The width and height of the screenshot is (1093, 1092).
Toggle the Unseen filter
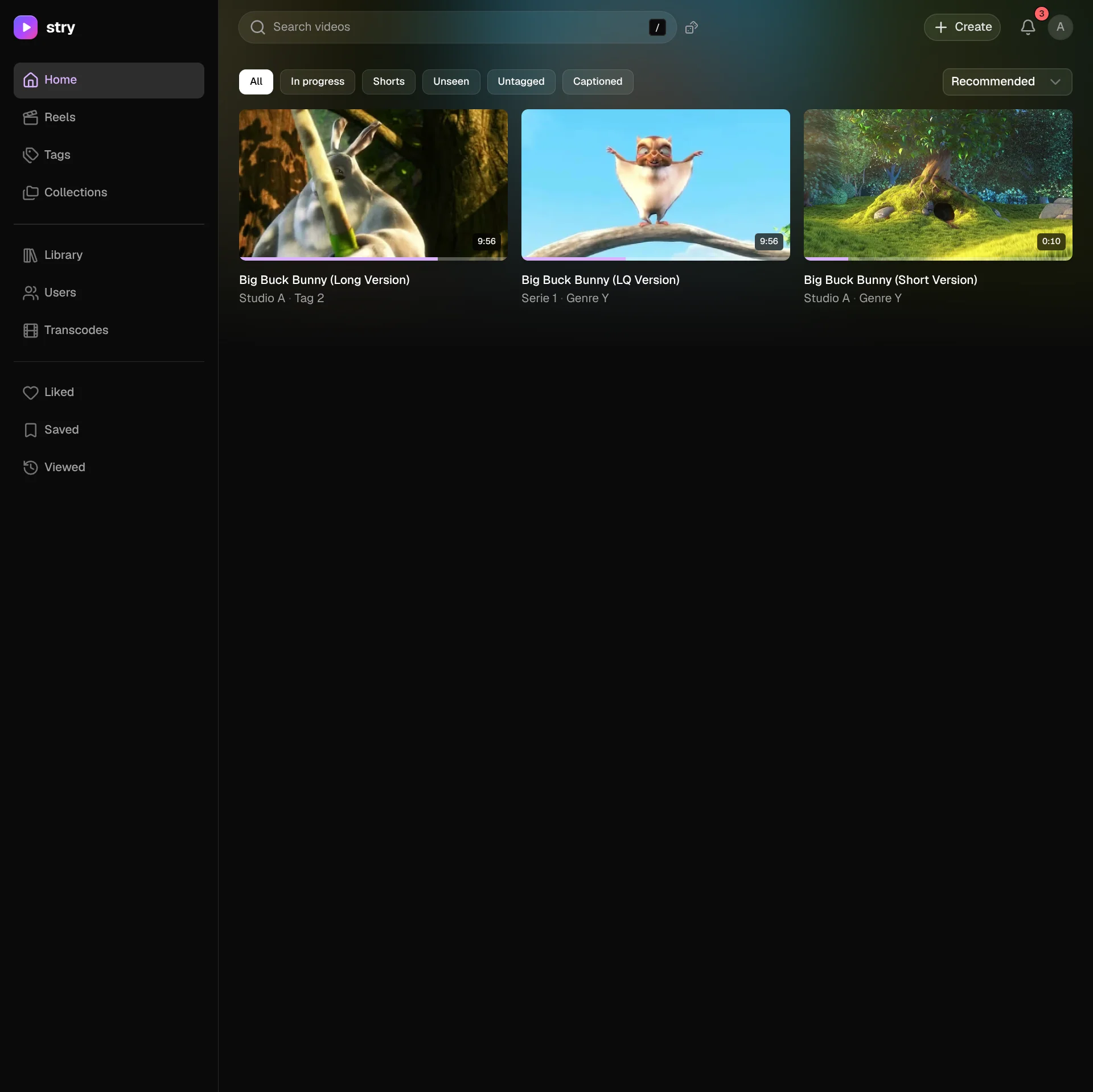pyautogui.click(x=451, y=82)
